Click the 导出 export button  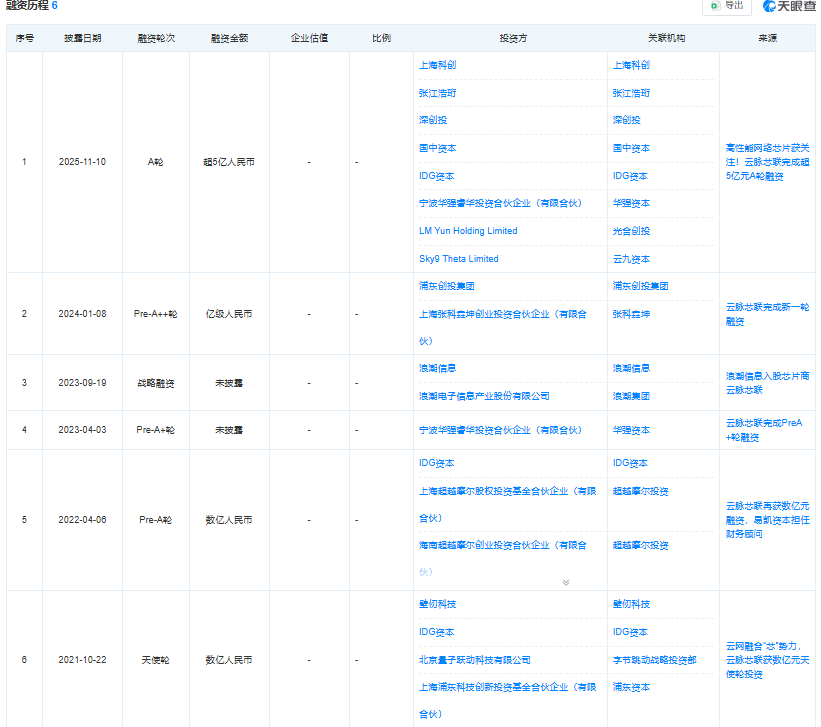pos(727,6)
